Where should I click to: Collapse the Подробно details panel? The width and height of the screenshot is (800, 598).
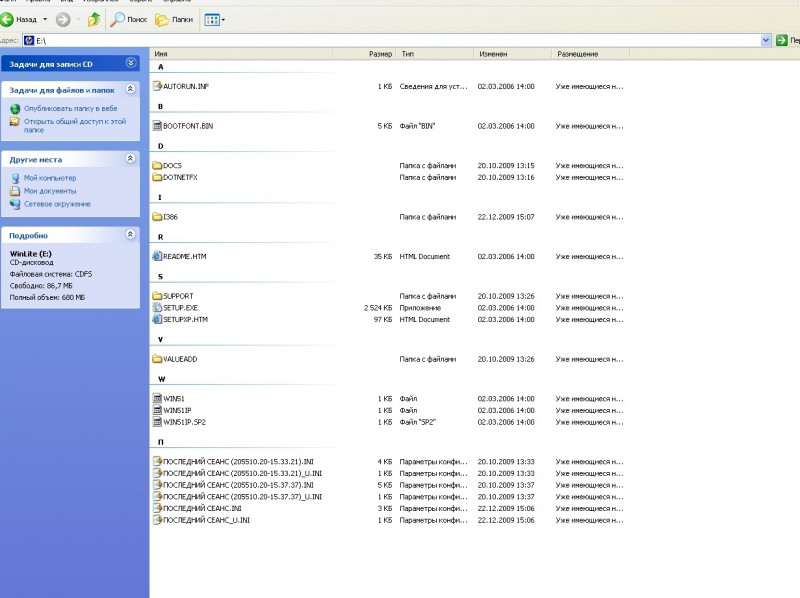[x=131, y=234]
